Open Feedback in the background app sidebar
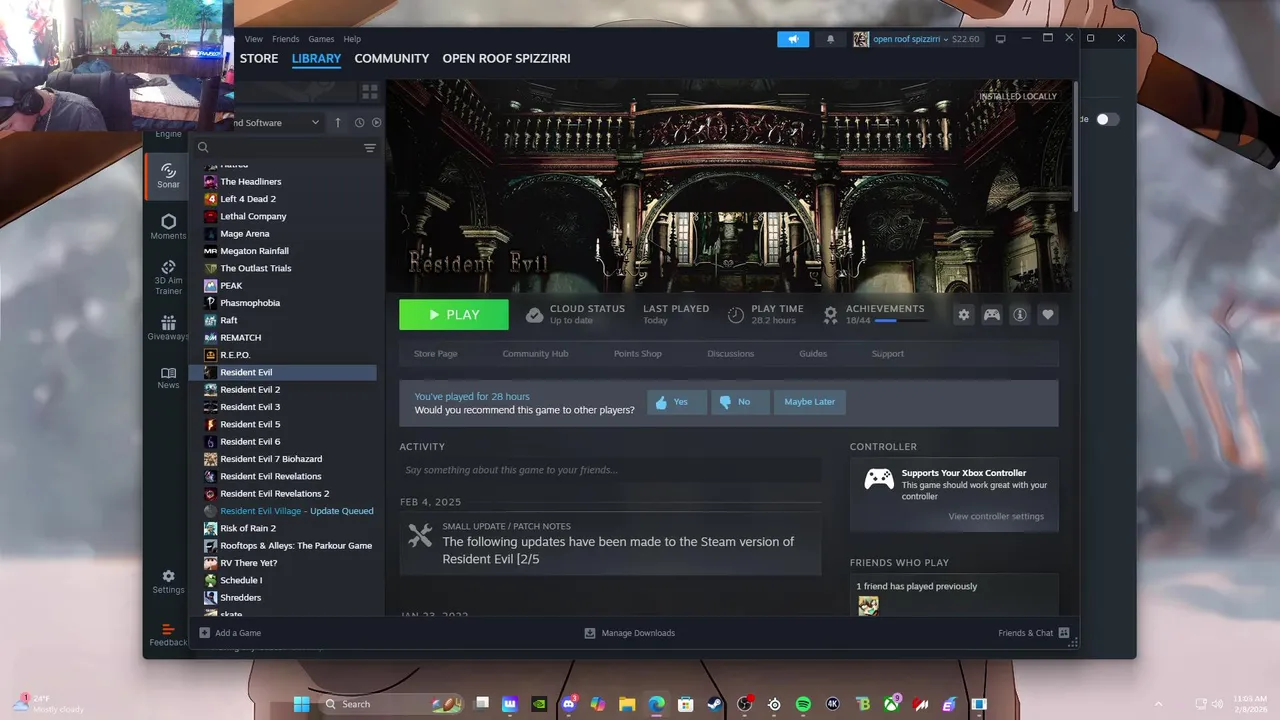 click(168, 635)
